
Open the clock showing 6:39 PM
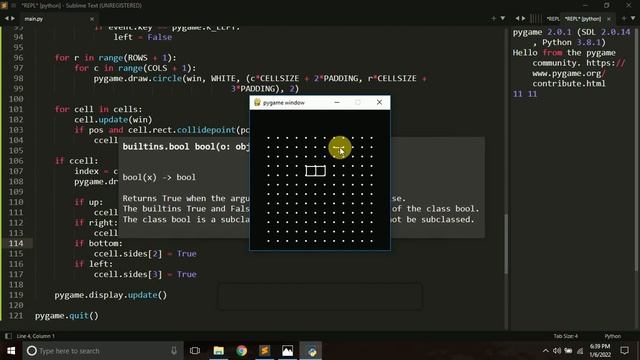pos(600,351)
